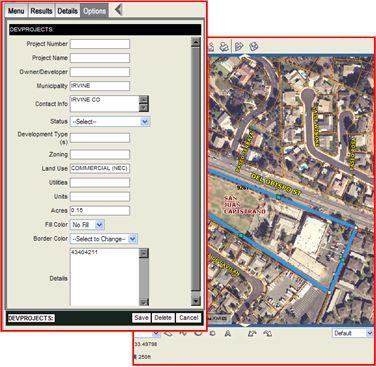Expand the Border Color dropdown

point(104,239)
